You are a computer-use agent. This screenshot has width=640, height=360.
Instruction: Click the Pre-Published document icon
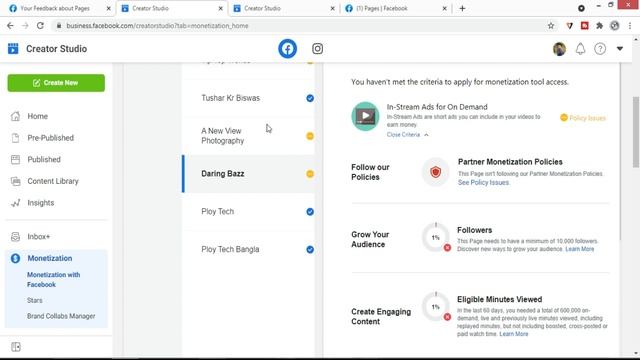[16, 138]
